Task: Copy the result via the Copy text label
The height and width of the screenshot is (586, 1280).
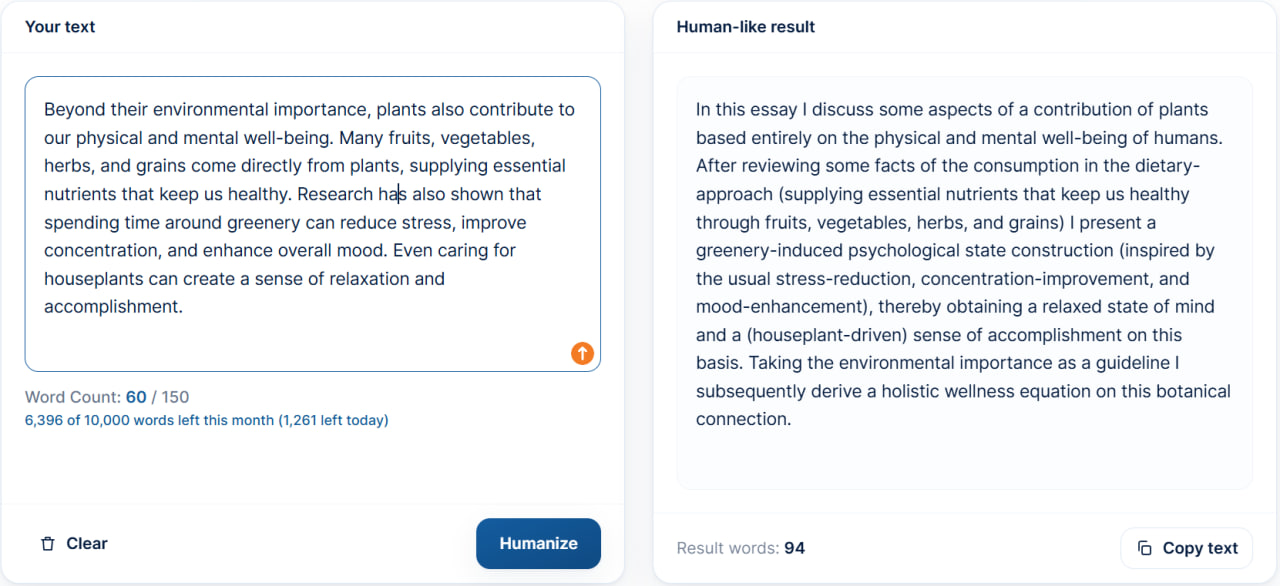Action: pos(1200,548)
